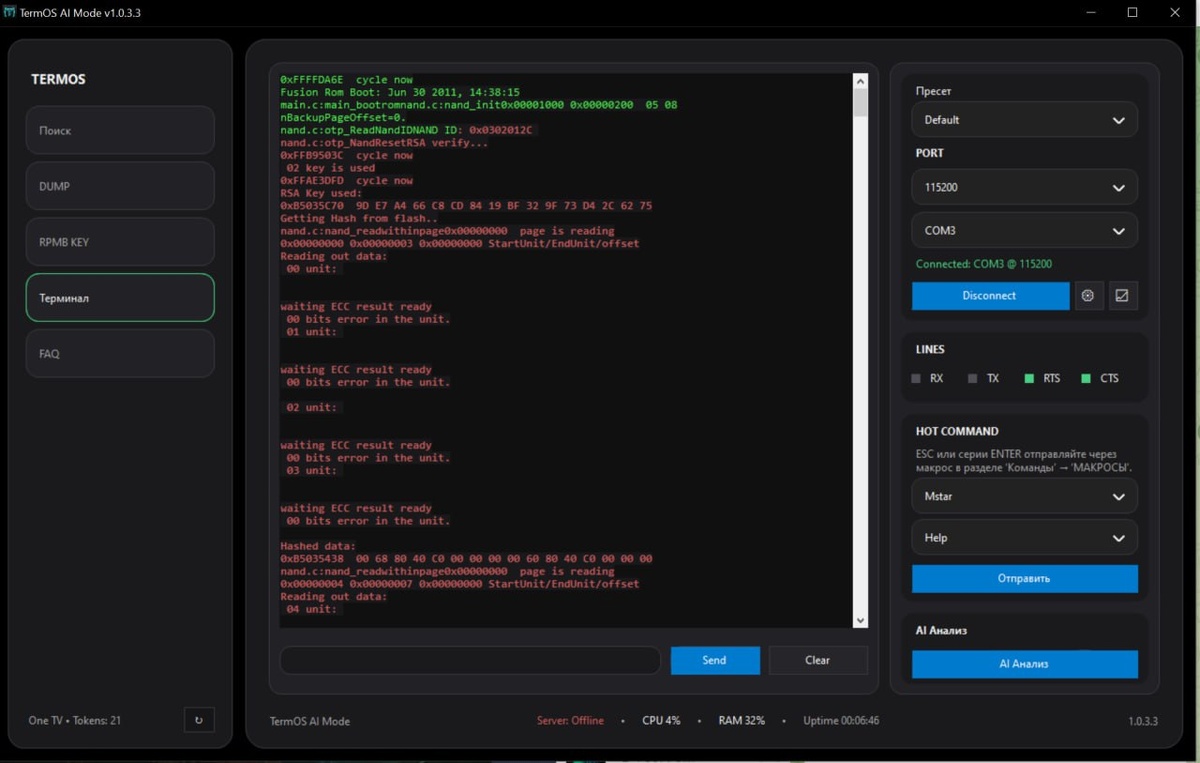Click the '02 key is used' terminal line
This screenshot has height=763, width=1200.
pyautogui.click(x=330, y=168)
